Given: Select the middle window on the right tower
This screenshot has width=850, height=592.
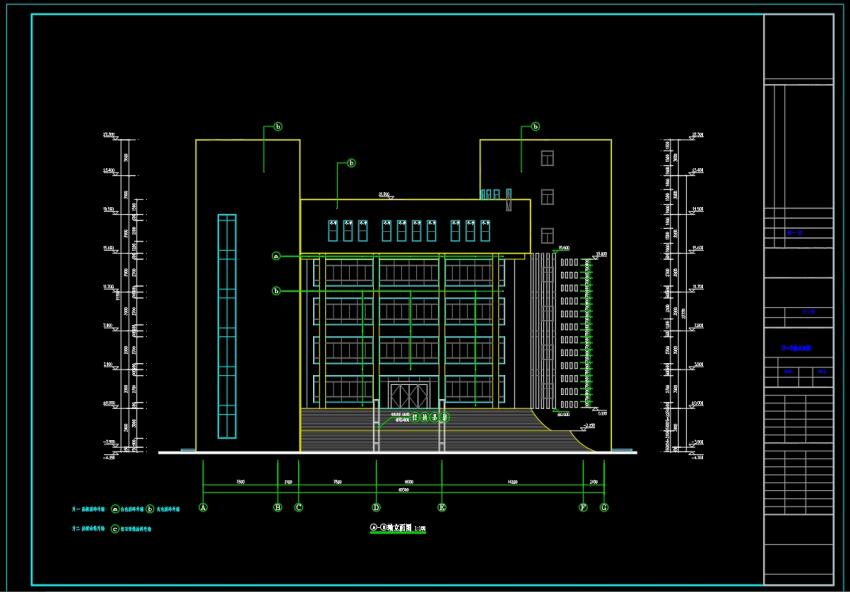Looking at the screenshot, I should (548, 197).
